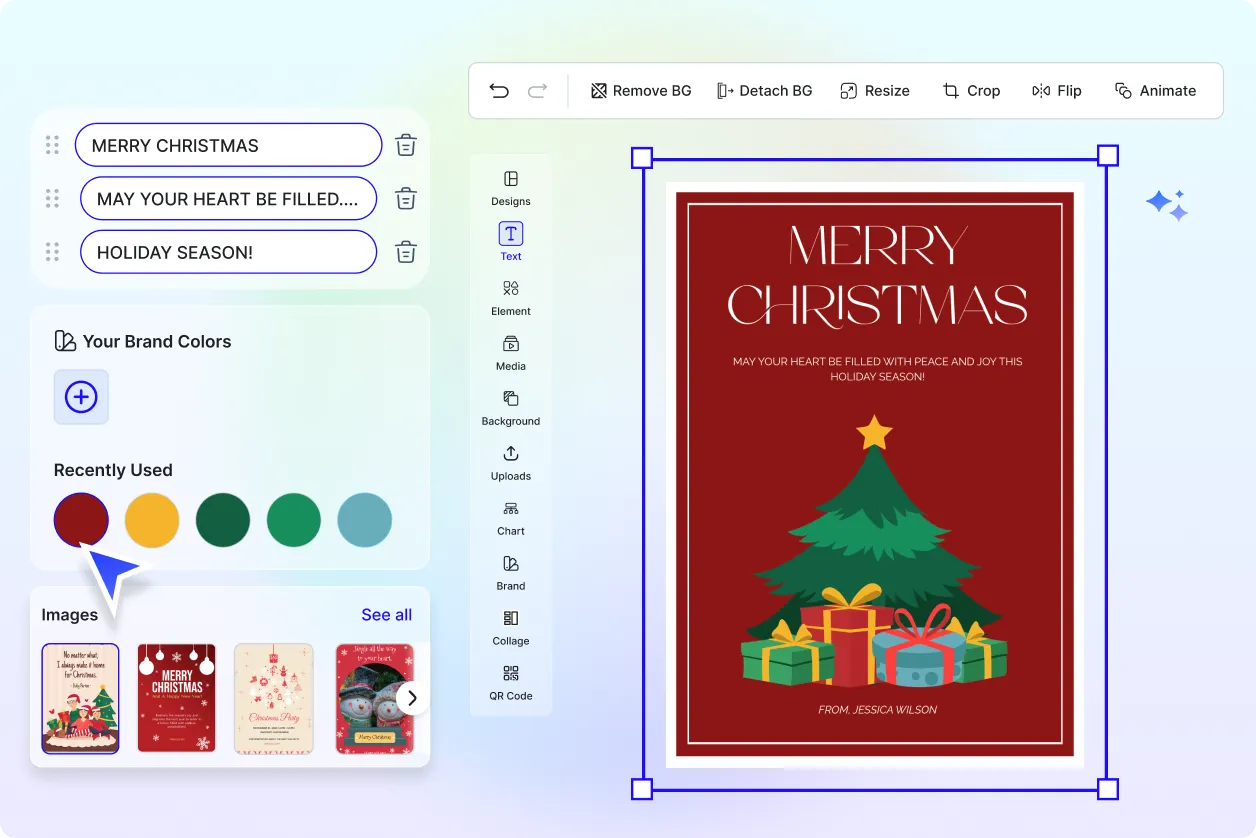Open the Brand section
This screenshot has height=838, width=1256.
point(510,571)
